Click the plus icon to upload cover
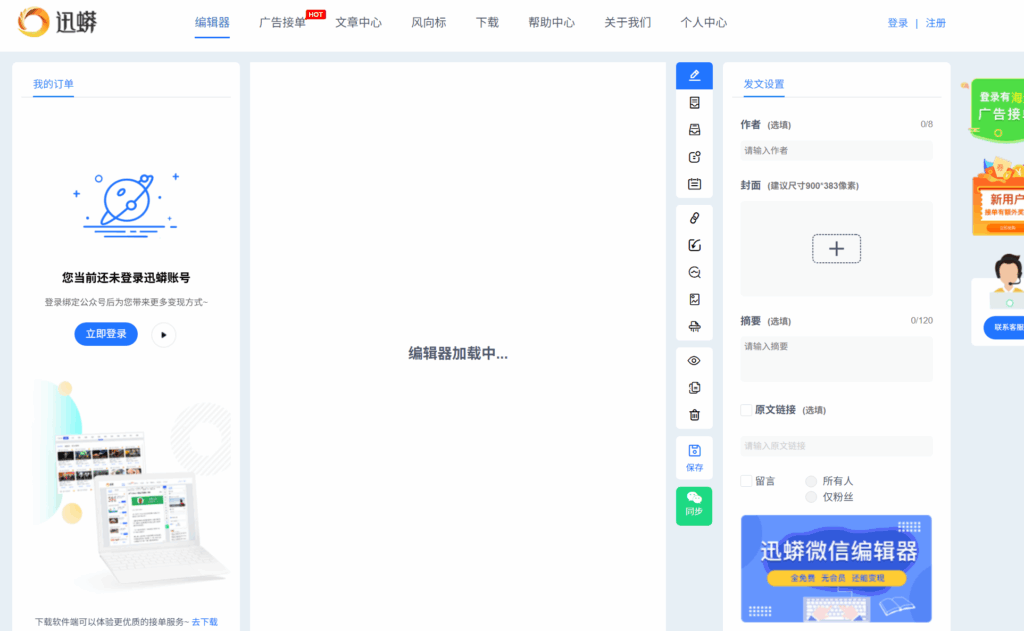The height and width of the screenshot is (631, 1024). point(837,249)
